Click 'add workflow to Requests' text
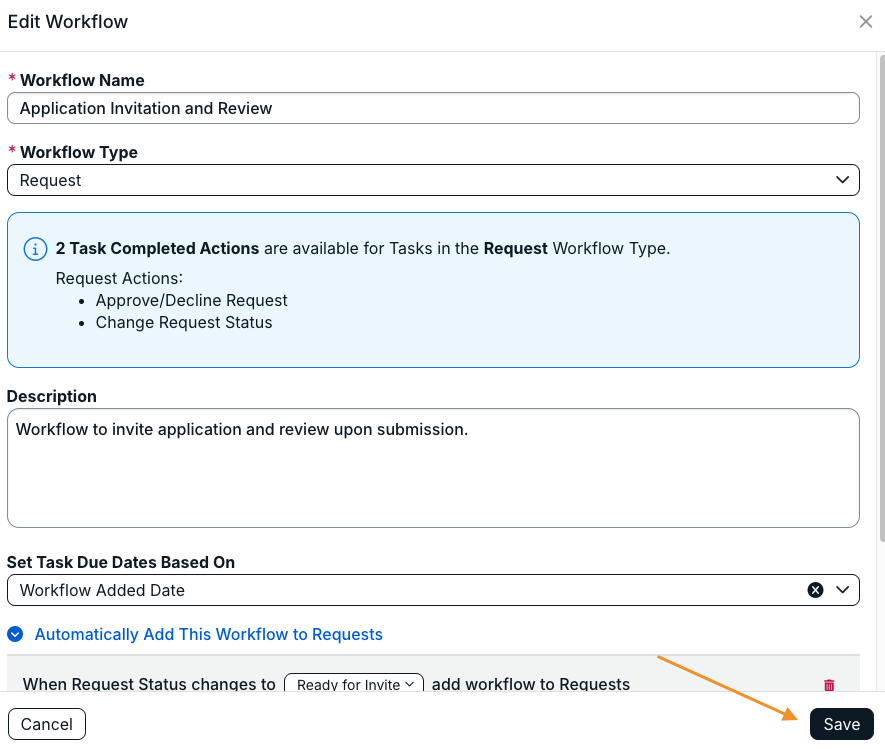 [531, 684]
